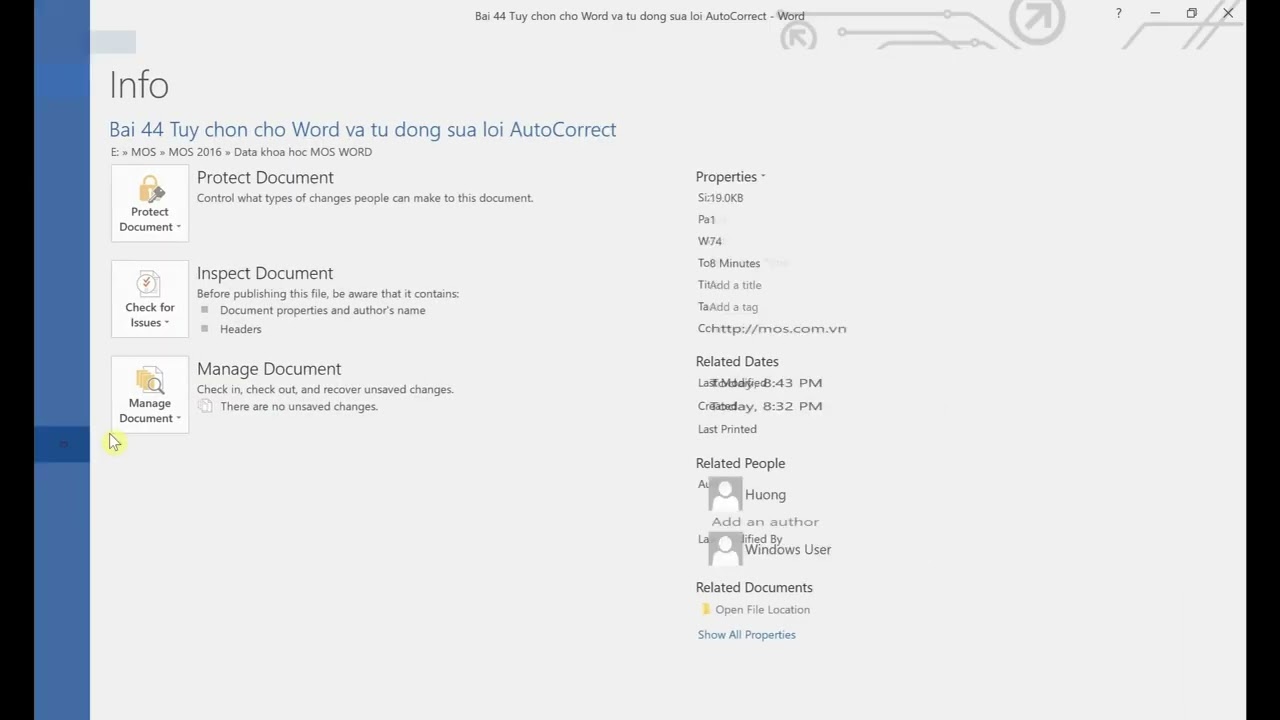Click 'There are no unsaved changes' text
The image size is (1280, 720).
pos(299,407)
